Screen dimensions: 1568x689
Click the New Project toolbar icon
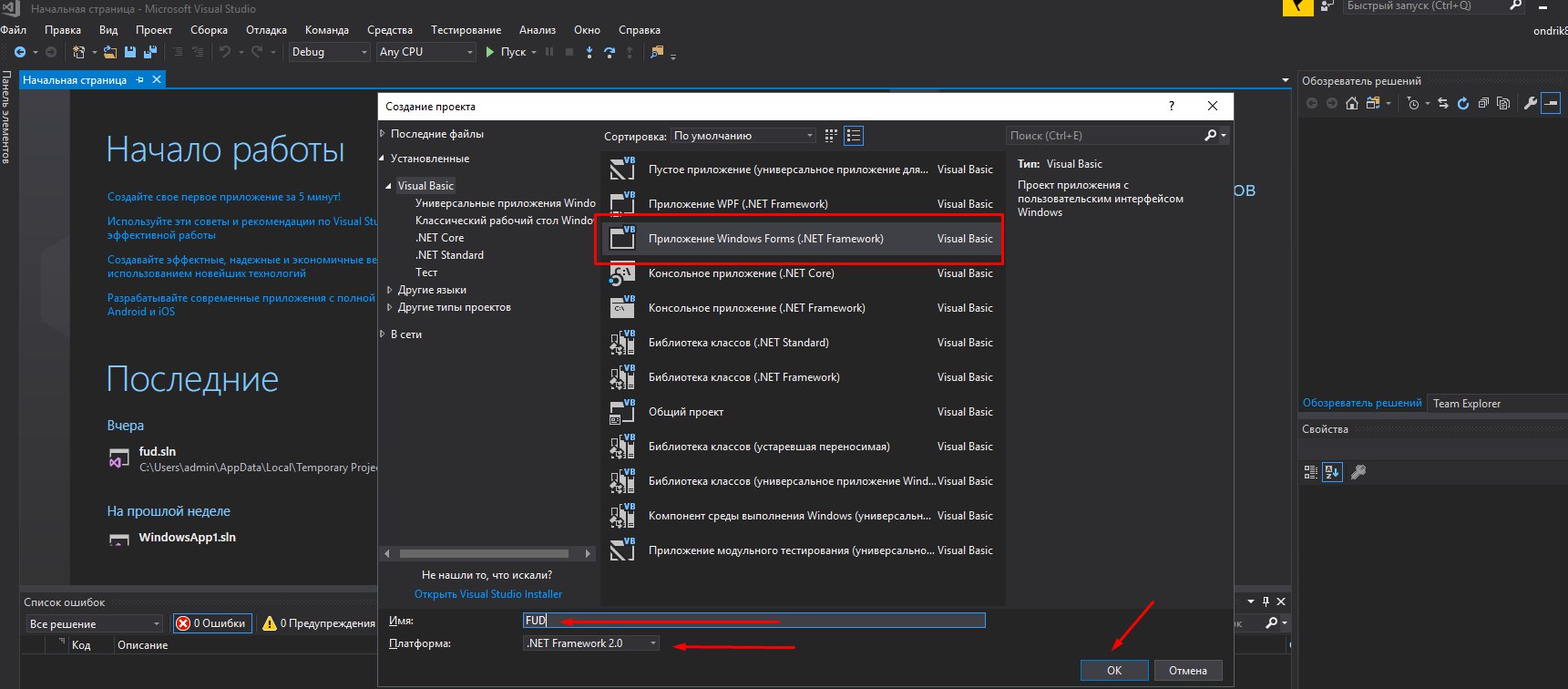(79, 52)
